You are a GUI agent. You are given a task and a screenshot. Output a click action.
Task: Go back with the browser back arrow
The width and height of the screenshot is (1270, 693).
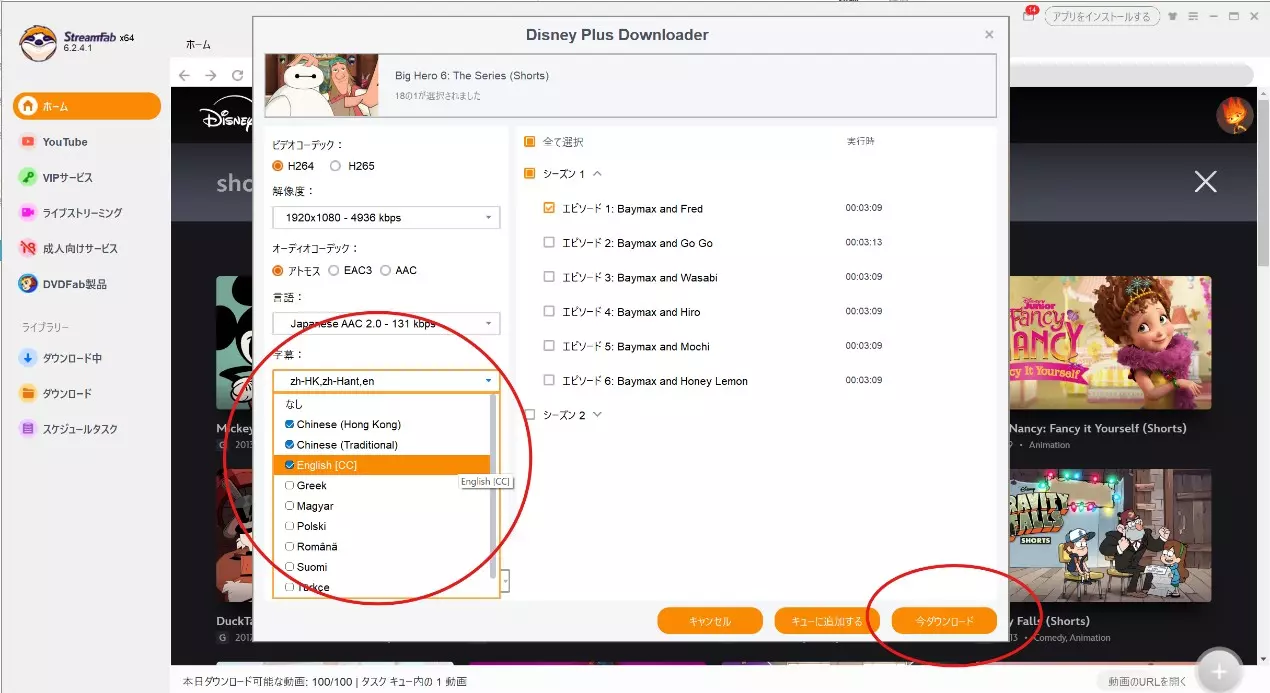(x=184, y=75)
